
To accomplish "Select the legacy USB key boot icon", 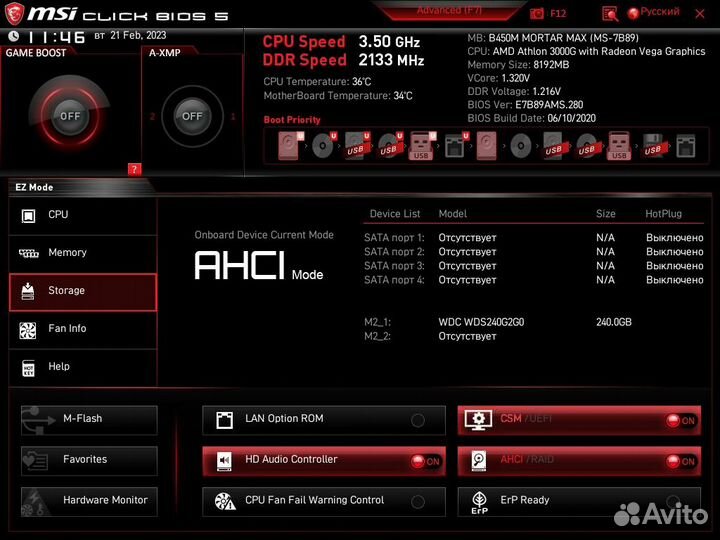I will (619, 146).
